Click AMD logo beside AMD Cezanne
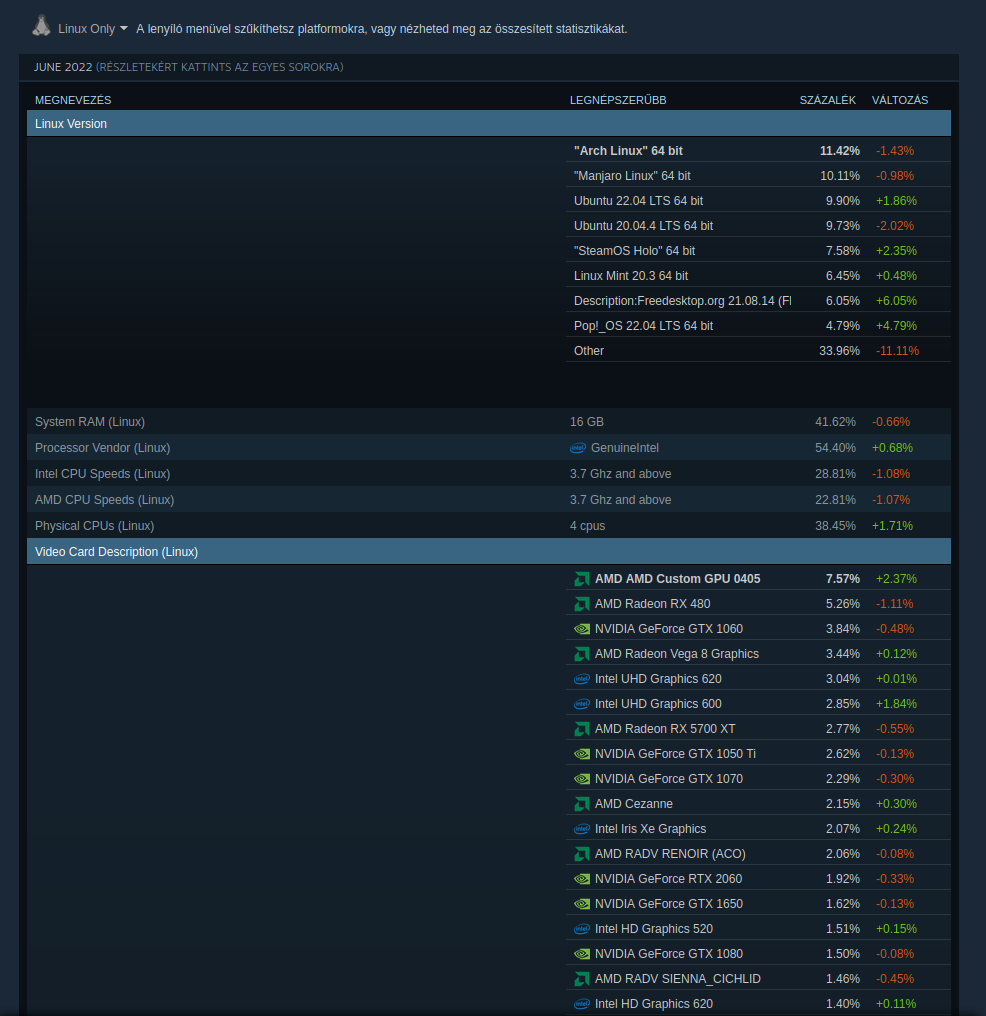This screenshot has height=1016, width=986. click(x=582, y=804)
